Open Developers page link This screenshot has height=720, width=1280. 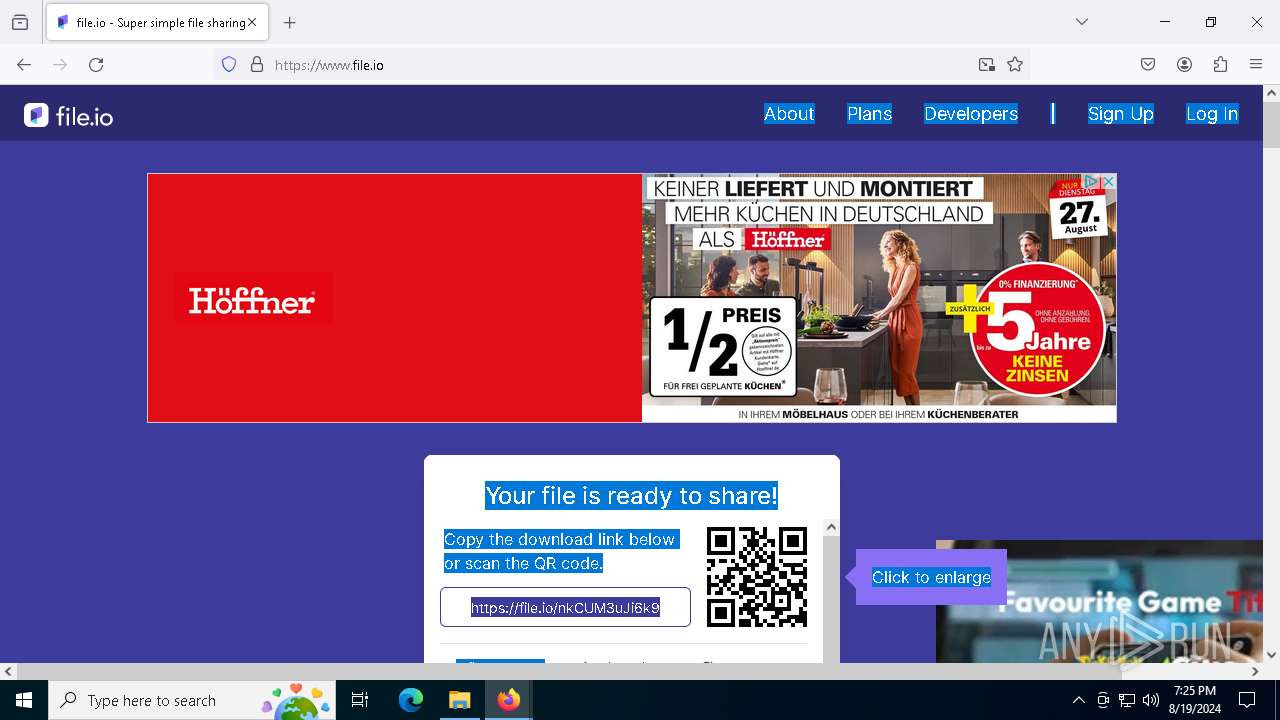click(x=971, y=114)
